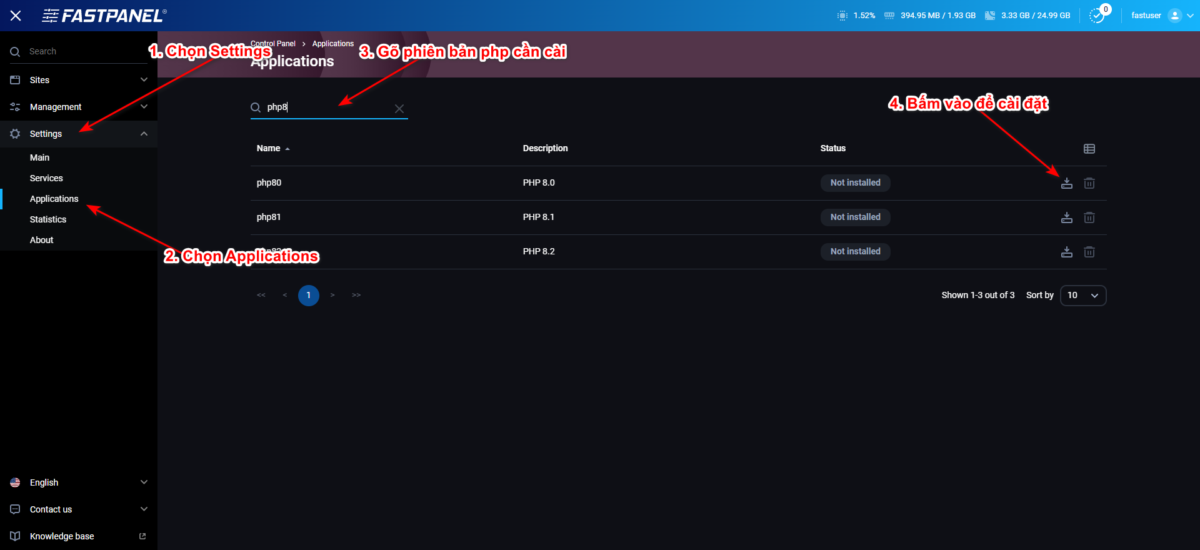Viewport: 1200px width, 550px height.
Task: Click the PHP 8.1 description
Action: (538, 217)
